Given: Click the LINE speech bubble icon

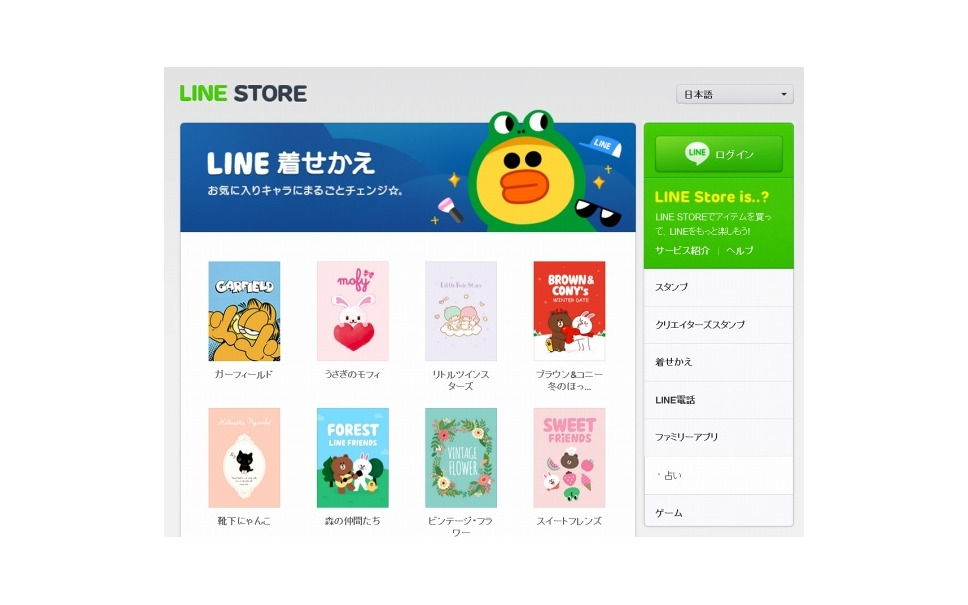Looking at the screenshot, I should pyautogui.click(x=697, y=153).
